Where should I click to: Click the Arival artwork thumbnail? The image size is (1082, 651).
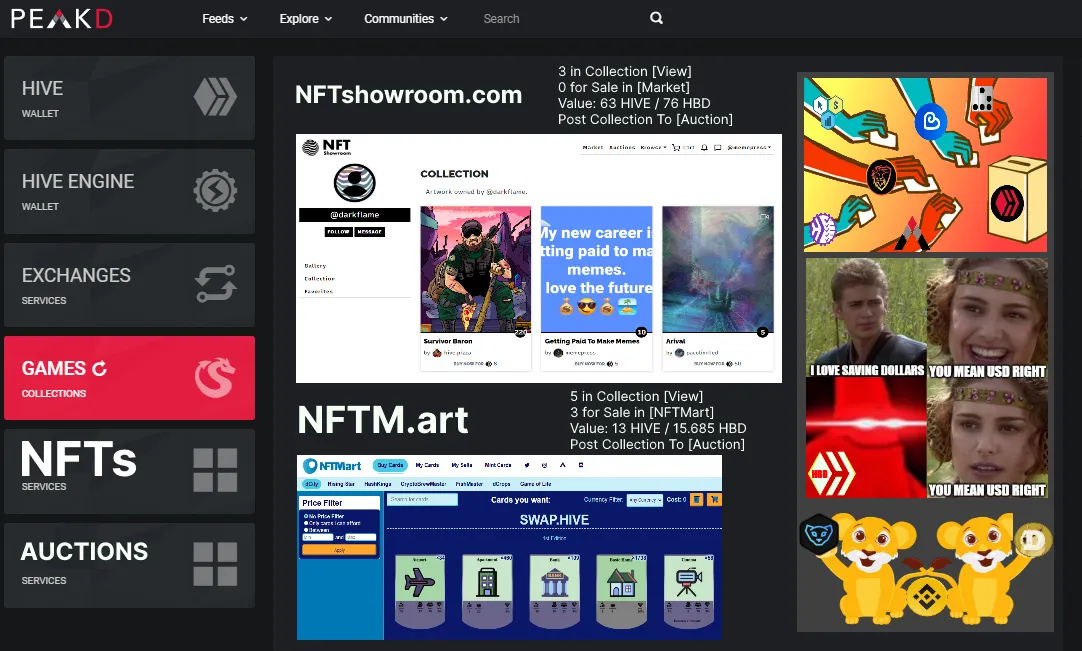[718, 270]
